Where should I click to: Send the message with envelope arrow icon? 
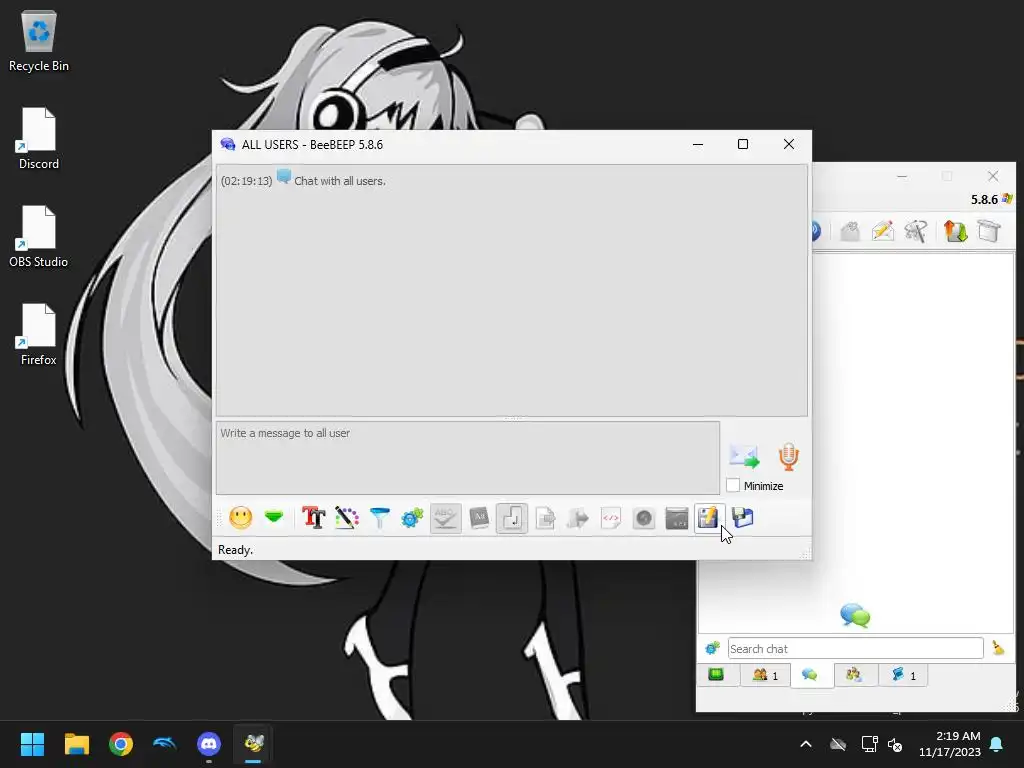(x=744, y=457)
